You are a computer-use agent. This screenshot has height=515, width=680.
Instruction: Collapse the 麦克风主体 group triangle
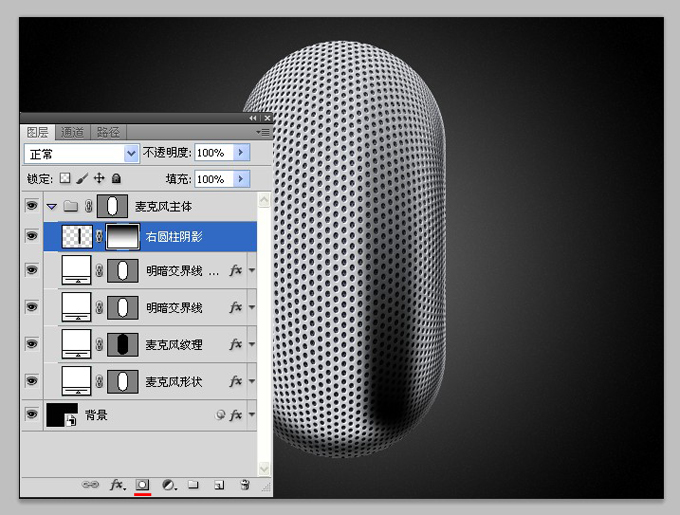point(52,207)
